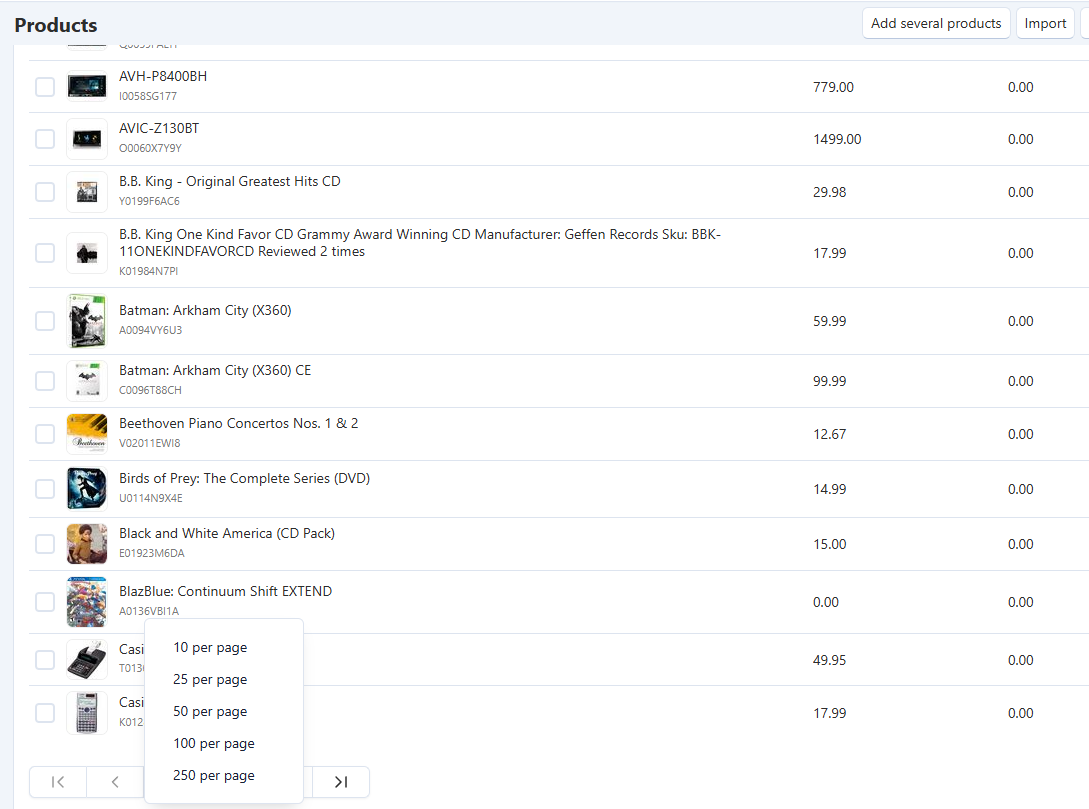Open Beethoven Piano Concertos Nos. 1 & 2
The height and width of the screenshot is (809, 1089).
[239, 423]
